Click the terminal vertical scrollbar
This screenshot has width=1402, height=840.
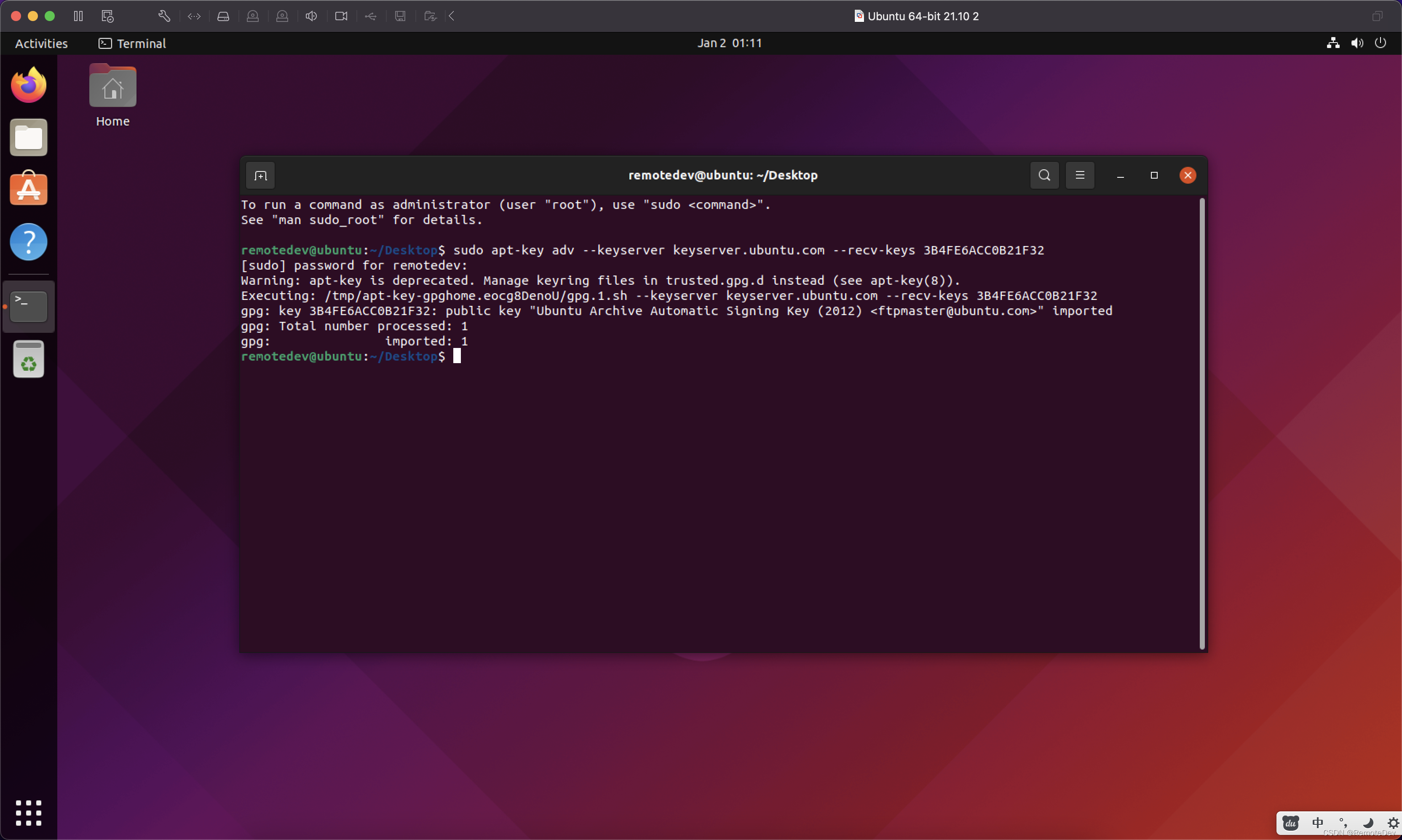[1201, 423]
